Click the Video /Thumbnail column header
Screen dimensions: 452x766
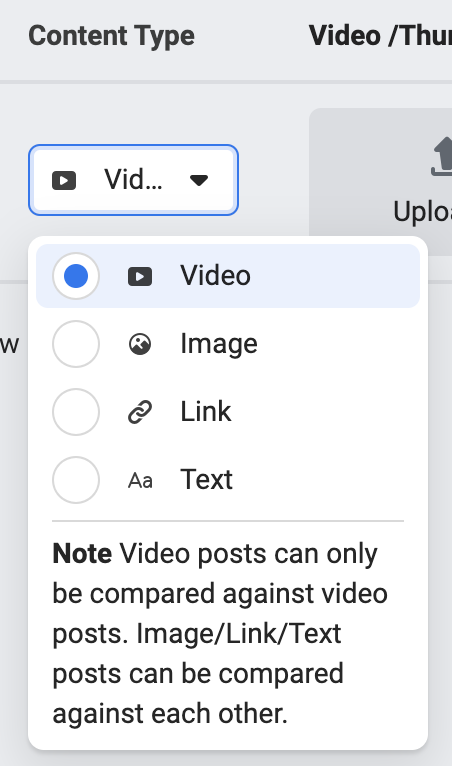[x=380, y=36]
